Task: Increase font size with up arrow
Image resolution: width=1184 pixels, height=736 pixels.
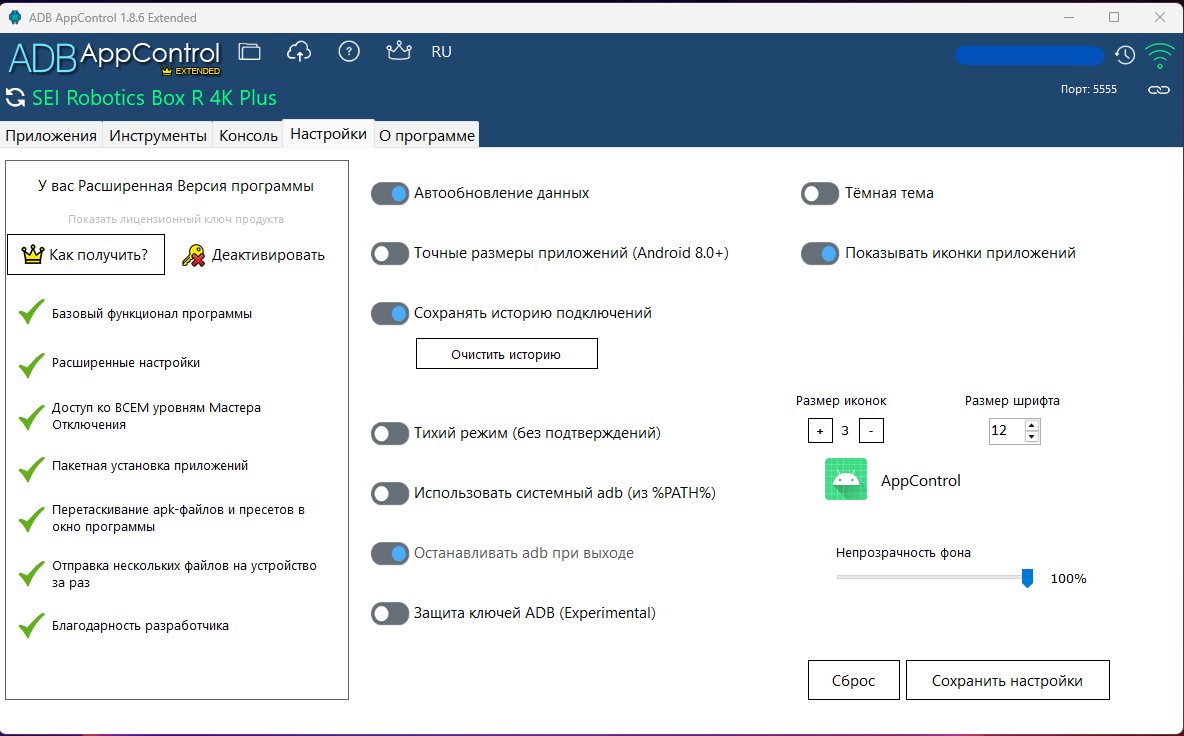Action: 1031,425
